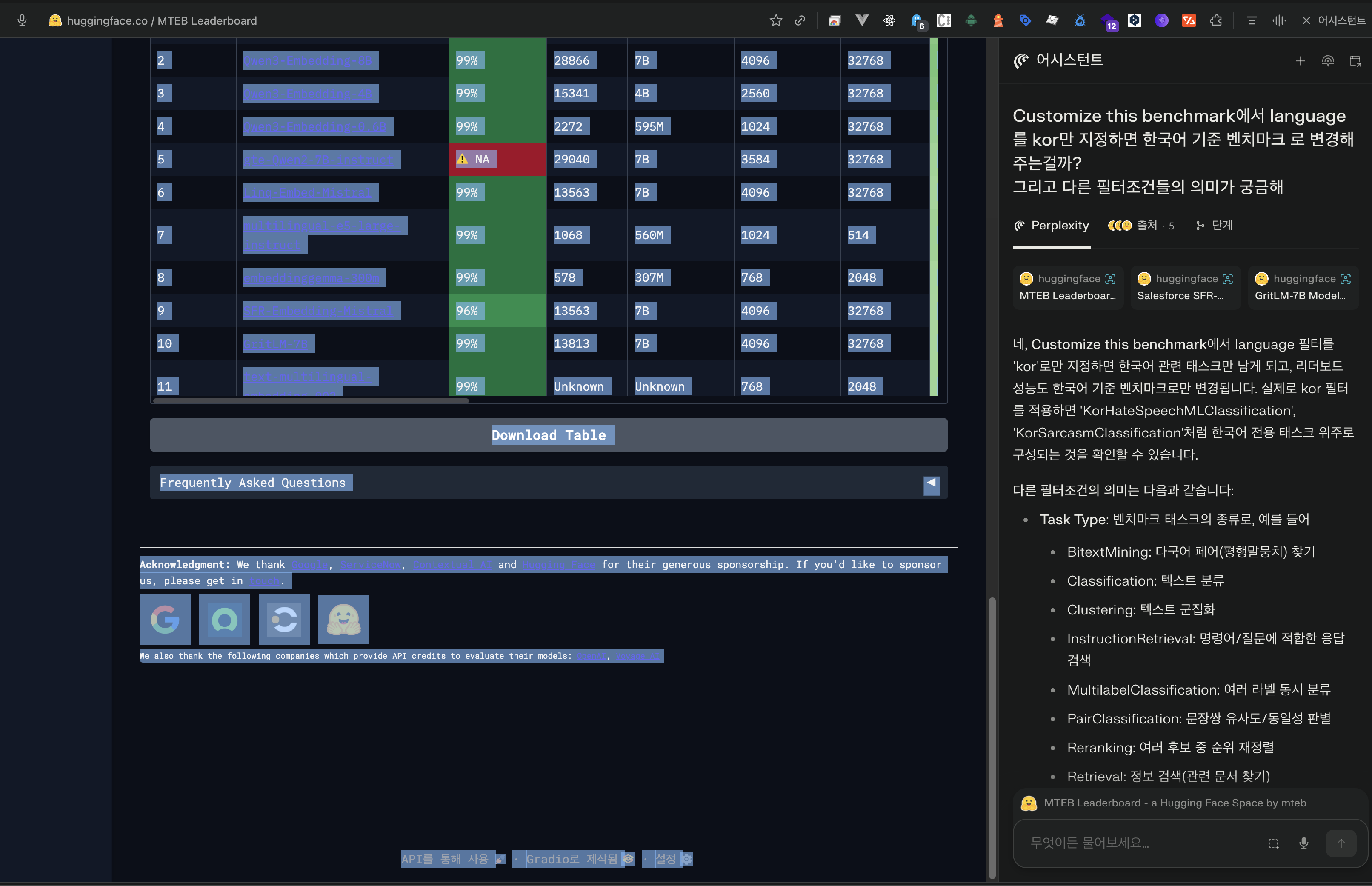The width and height of the screenshot is (1372, 886).
Task: Click the voice input mic in chat box
Action: tap(1303, 843)
